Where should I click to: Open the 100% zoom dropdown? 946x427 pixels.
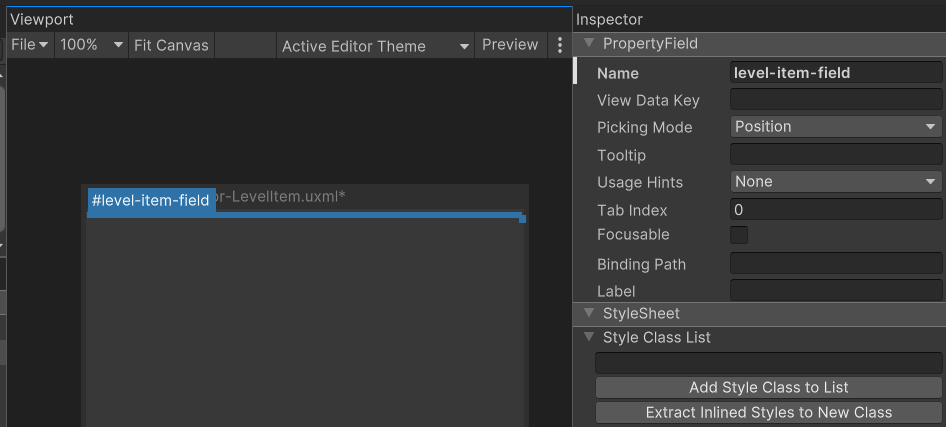pos(92,45)
